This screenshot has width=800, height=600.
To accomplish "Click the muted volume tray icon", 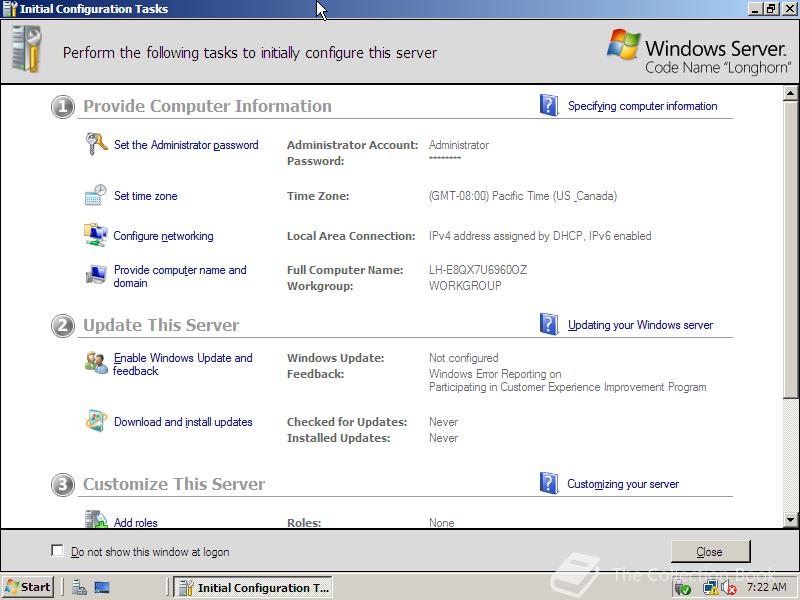I will tap(729, 588).
